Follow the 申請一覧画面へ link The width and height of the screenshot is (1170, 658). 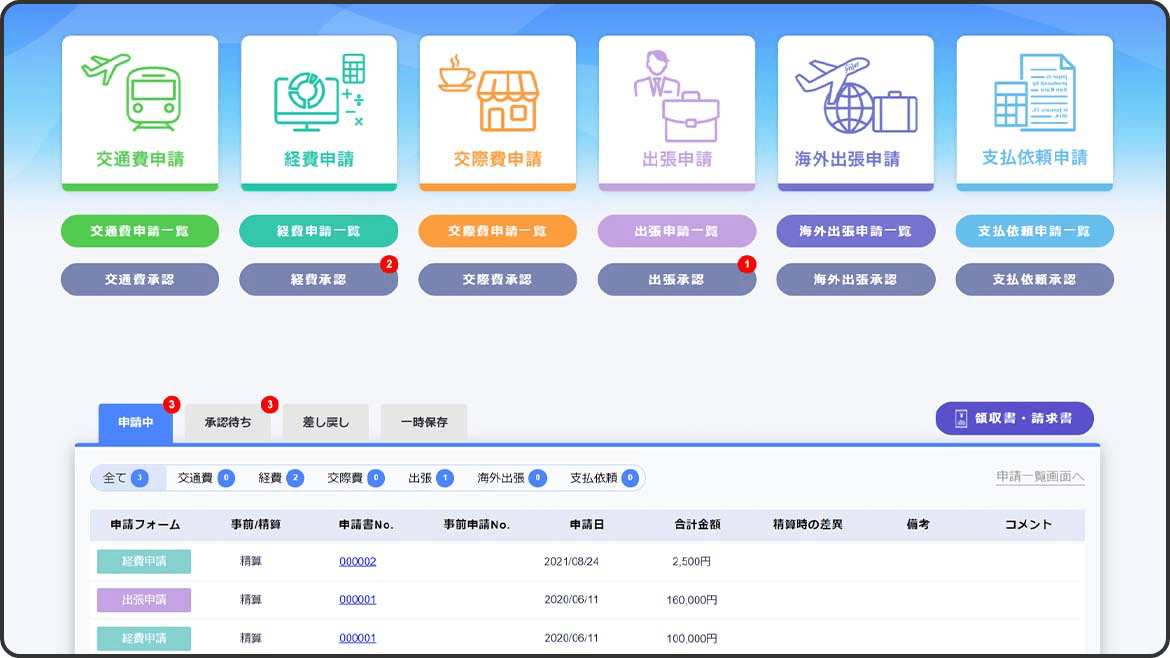click(x=1040, y=477)
